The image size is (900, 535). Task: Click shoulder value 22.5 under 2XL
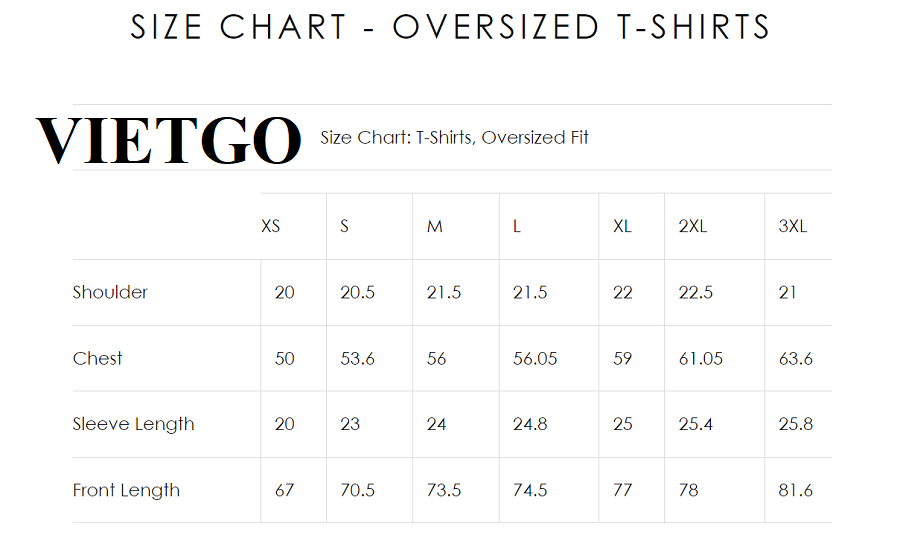tap(696, 293)
